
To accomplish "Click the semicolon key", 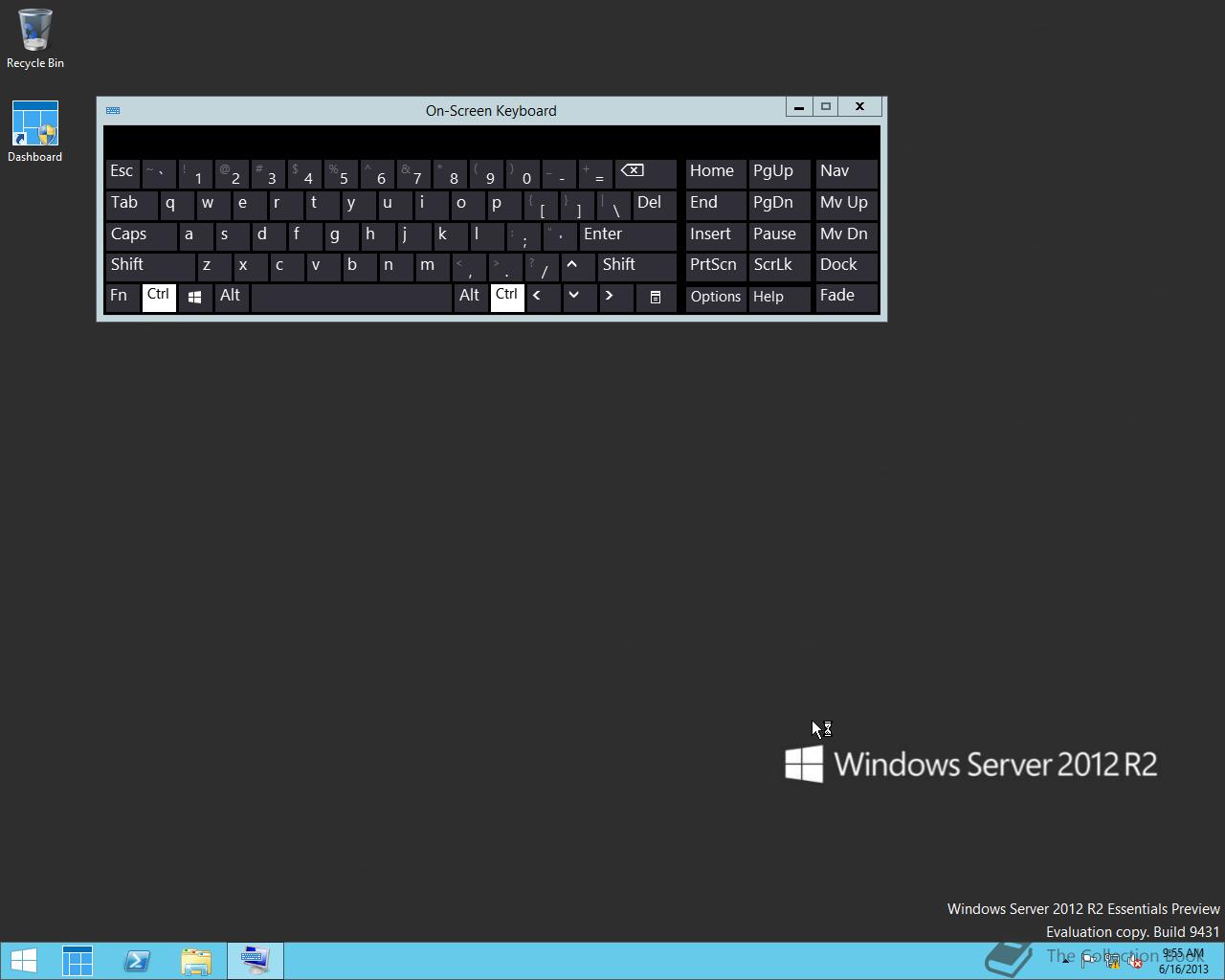I will tap(522, 235).
